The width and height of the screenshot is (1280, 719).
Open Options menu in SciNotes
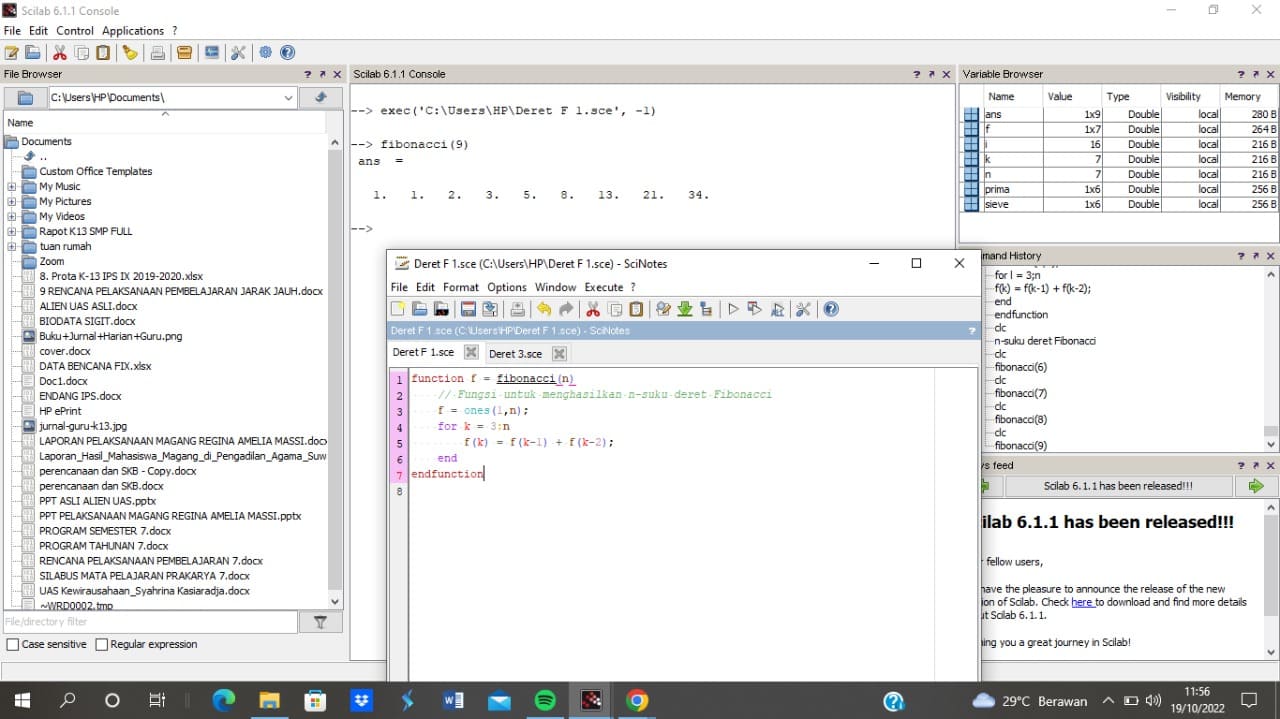click(507, 287)
